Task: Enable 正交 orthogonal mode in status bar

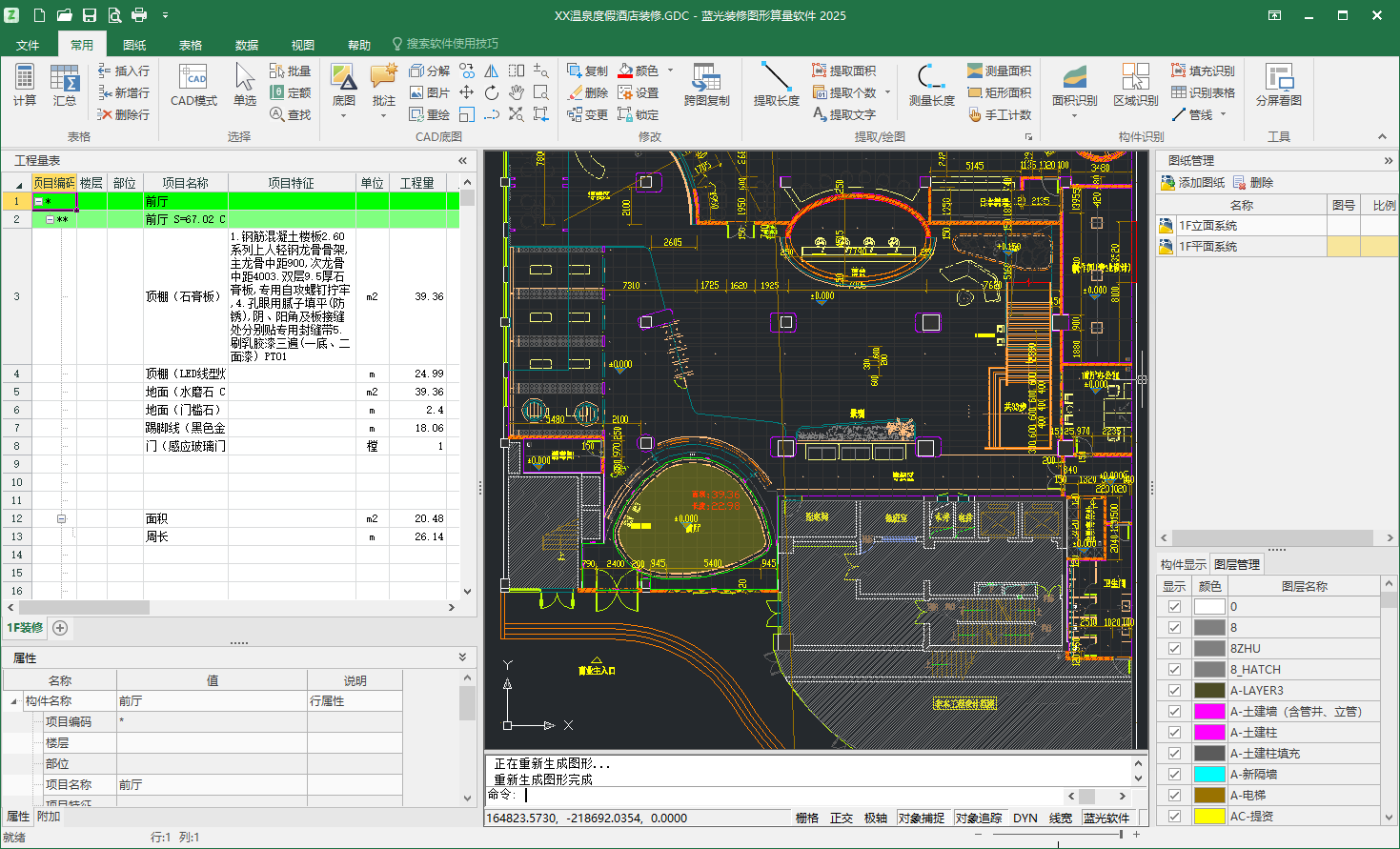Action: click(842, 818)
